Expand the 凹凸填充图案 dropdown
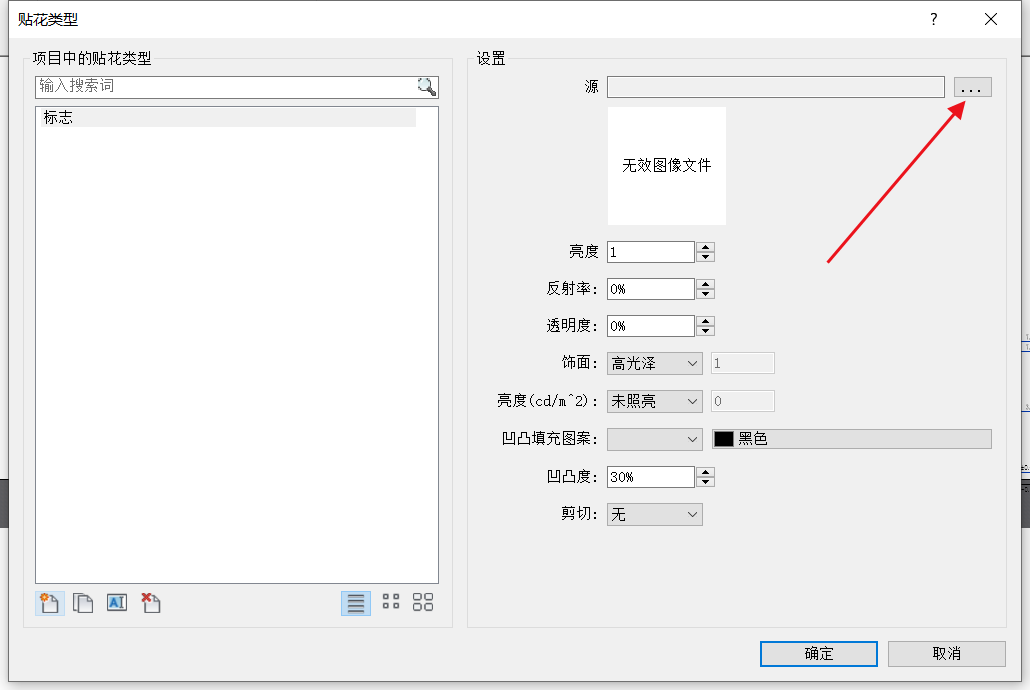The width and height of the screenshot is (1030, 690). pyautogui.click(x=654, y=439)
